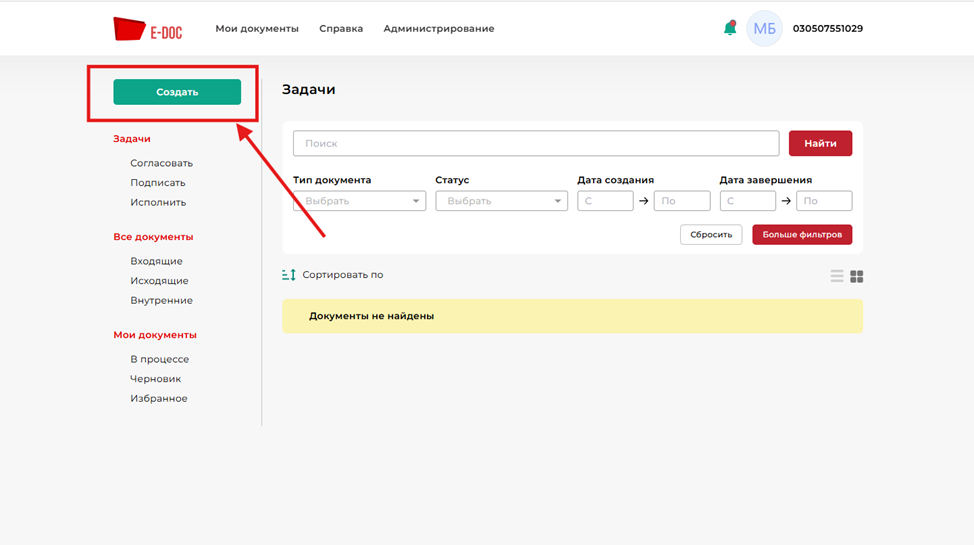Select Дата завершения end date field
Viewport: 974px width, 545px height.
[824, 201]
